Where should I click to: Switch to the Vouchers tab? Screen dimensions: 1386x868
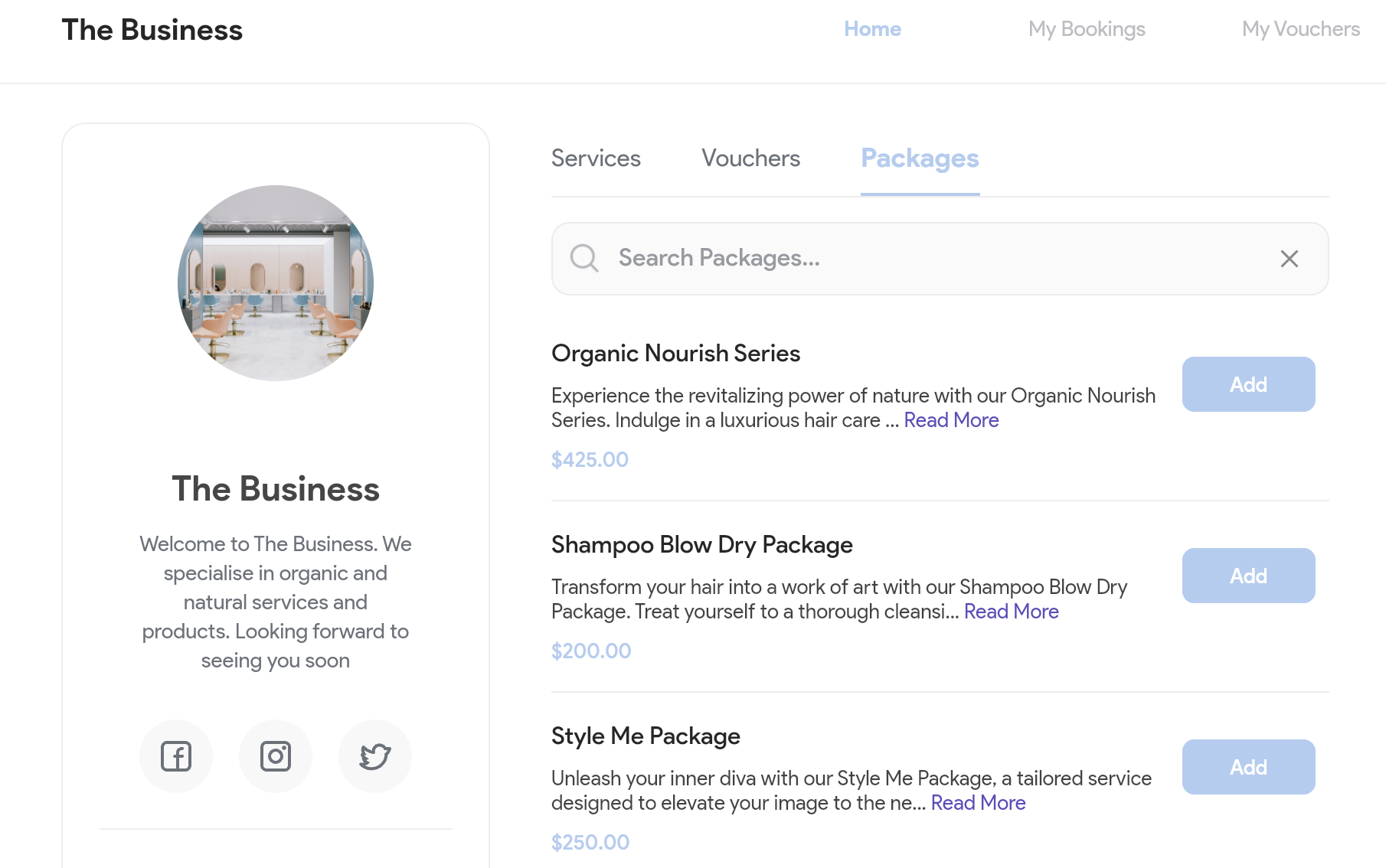750,158
